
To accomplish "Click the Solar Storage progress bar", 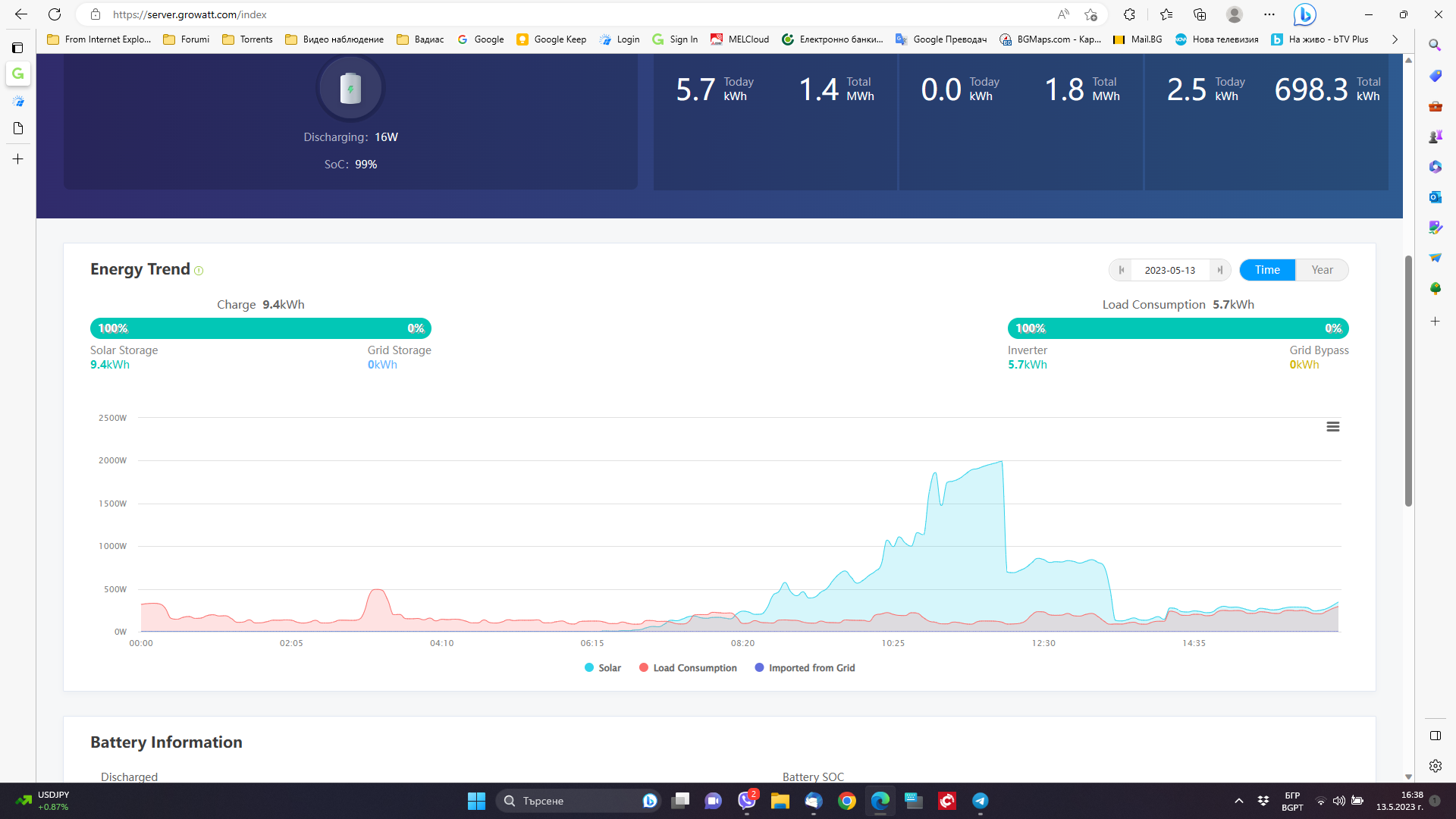I will pyautogui.click(x=260, y=328).
